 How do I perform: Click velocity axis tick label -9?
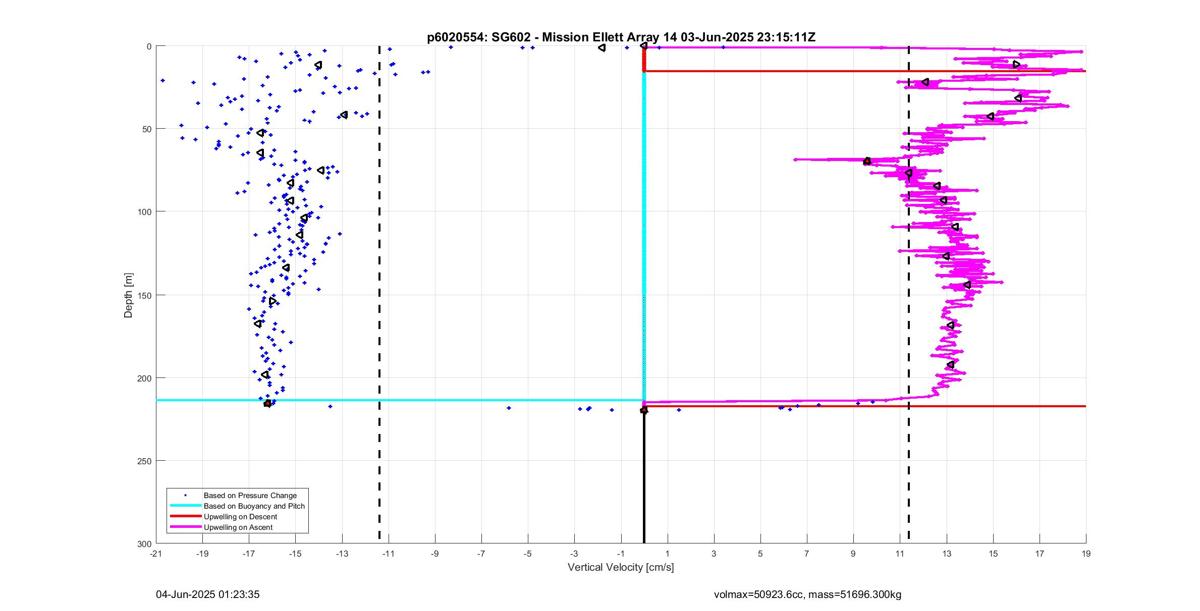(x=435, y=553)
